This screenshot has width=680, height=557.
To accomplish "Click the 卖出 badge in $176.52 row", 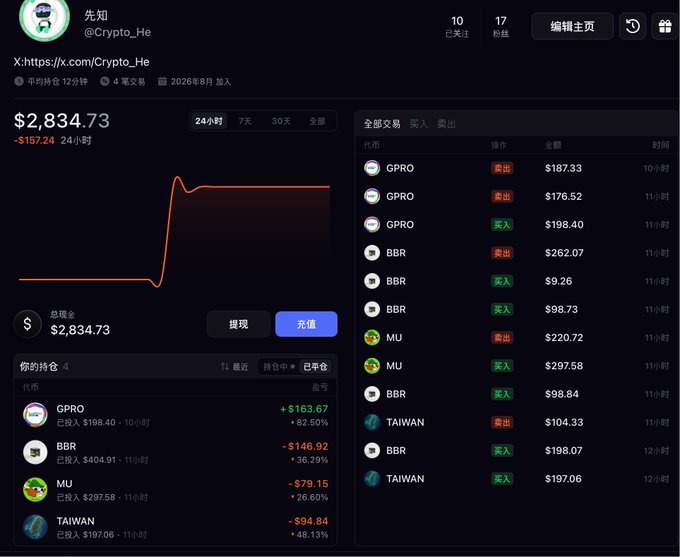I will click(502, 197).
